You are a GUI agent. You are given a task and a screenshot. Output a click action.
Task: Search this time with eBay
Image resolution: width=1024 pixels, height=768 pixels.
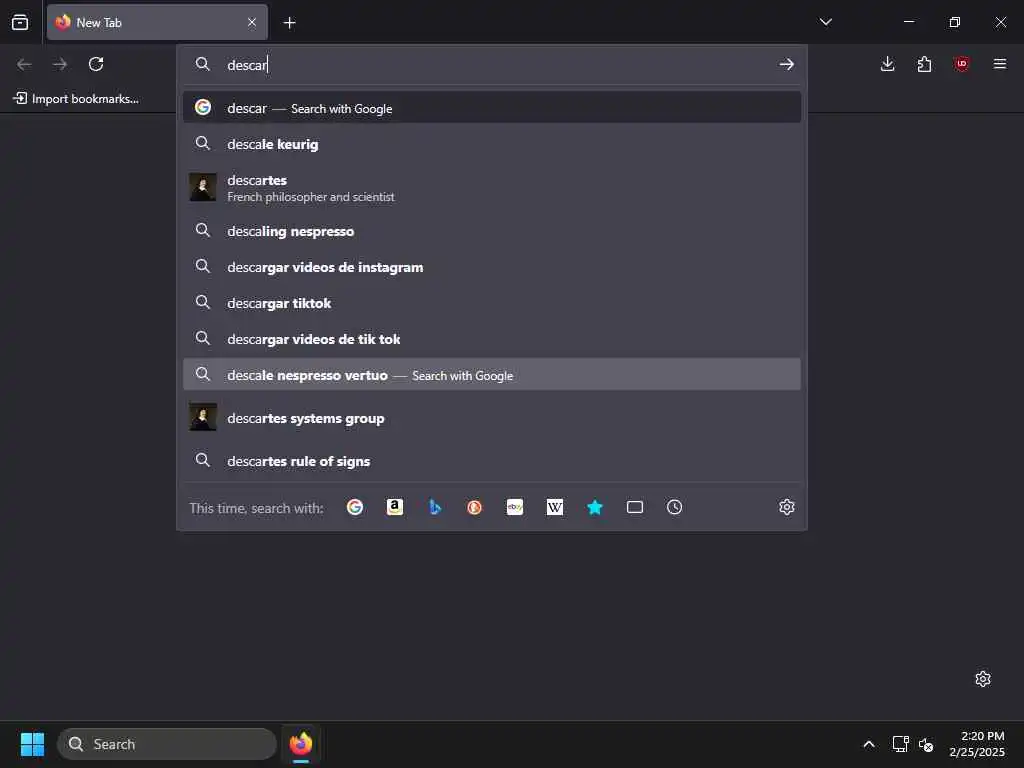click(x=515, y=507)
